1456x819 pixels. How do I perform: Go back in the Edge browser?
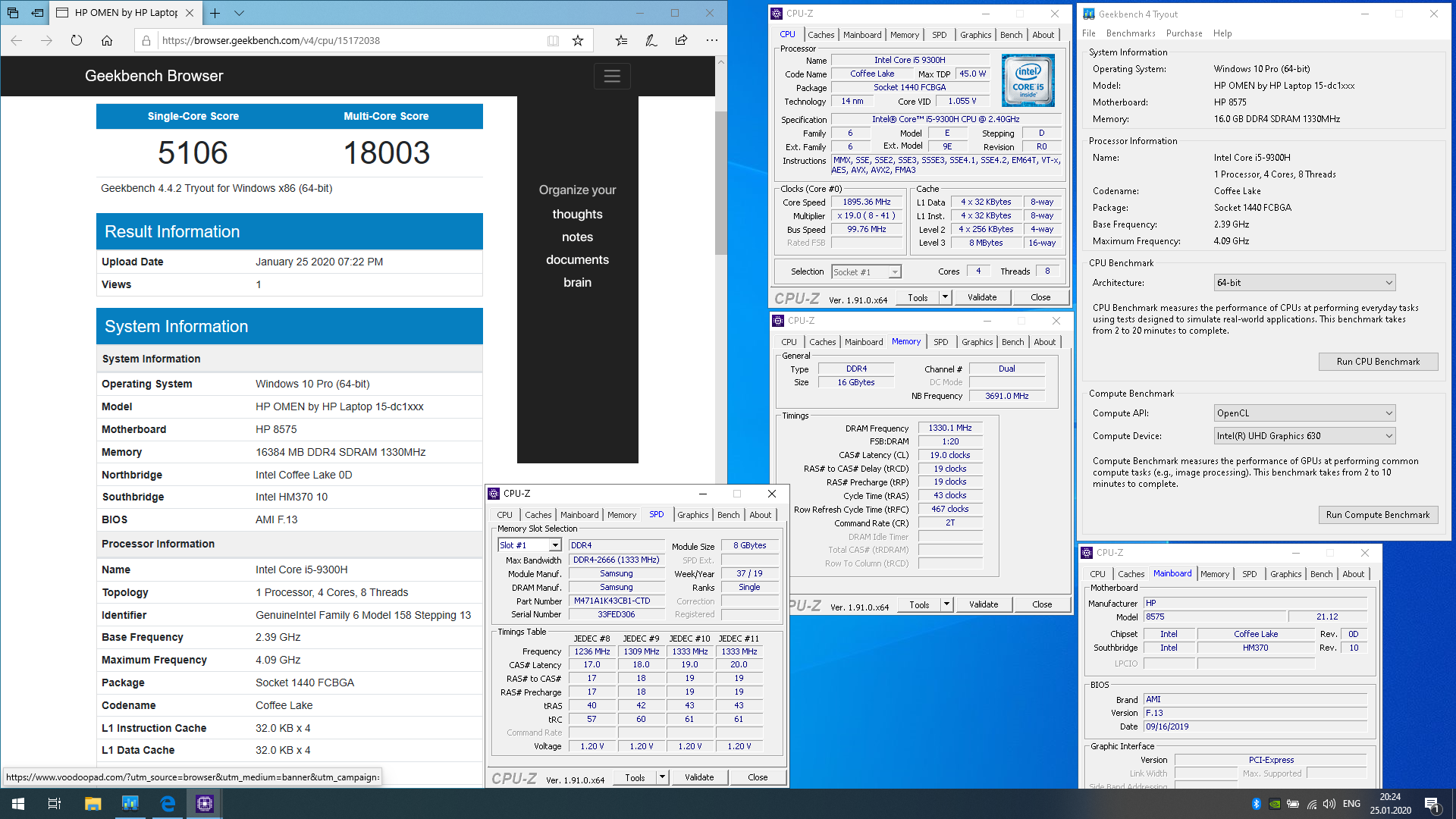(17, 40)
